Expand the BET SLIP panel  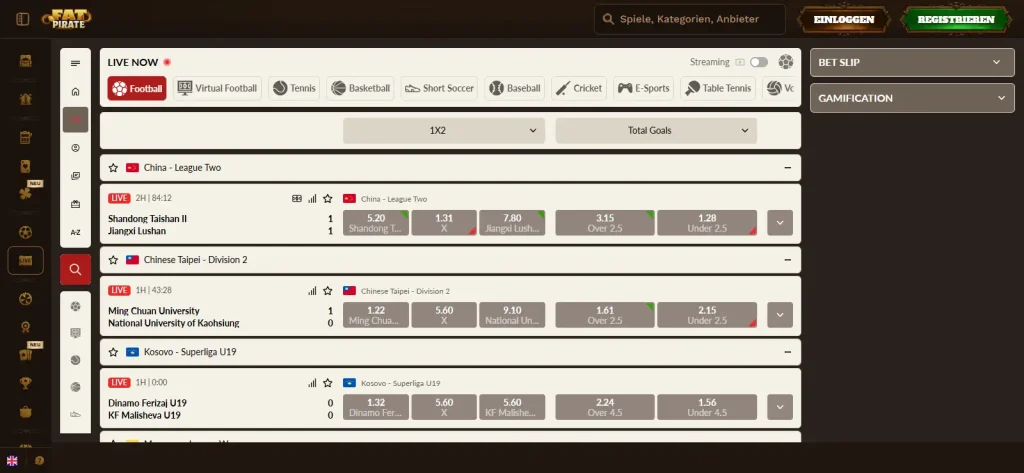[x=912, y=63]
